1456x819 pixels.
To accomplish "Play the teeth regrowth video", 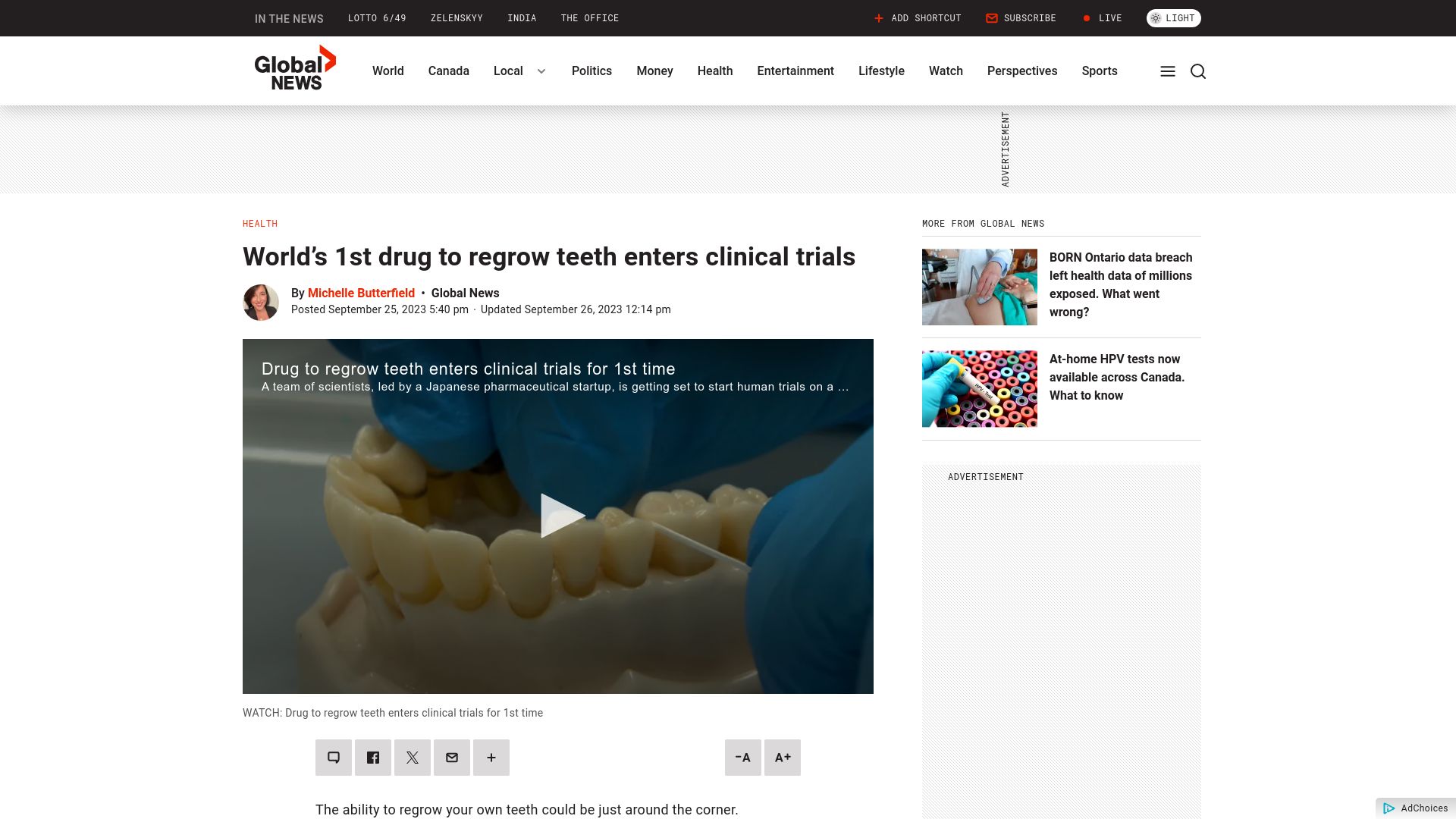I will click(x=562, y=516).
